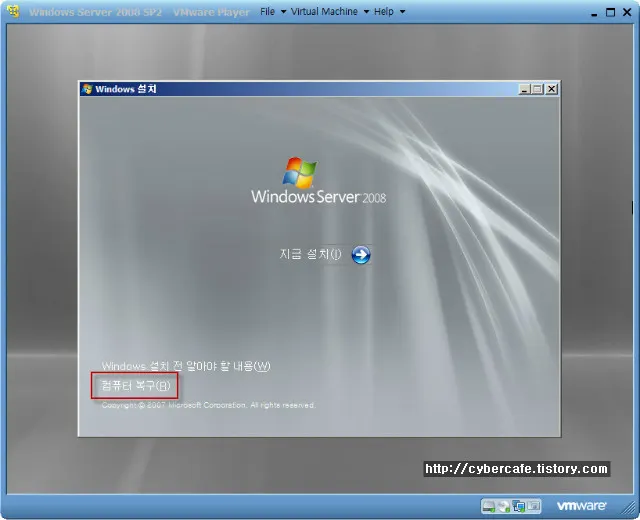Image resolution: width=640 pixels, height=520 pixels.
Task: Click the CD/DVD drive status icon
Action: click(504, 507)
